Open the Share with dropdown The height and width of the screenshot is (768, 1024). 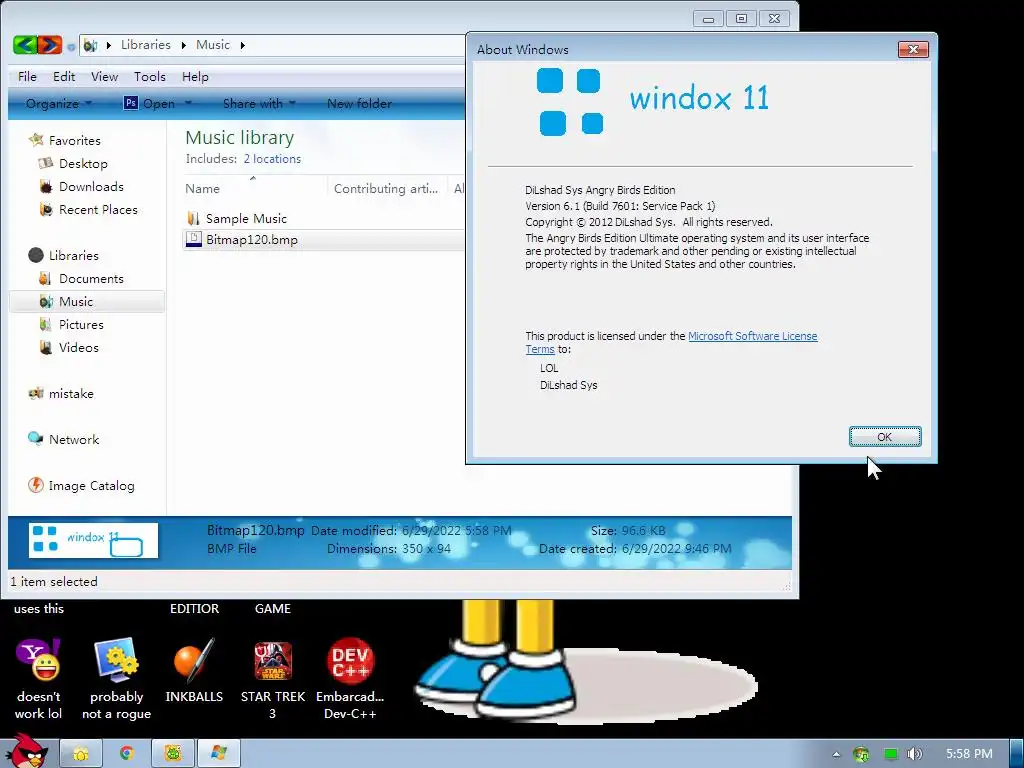point(259,103)
